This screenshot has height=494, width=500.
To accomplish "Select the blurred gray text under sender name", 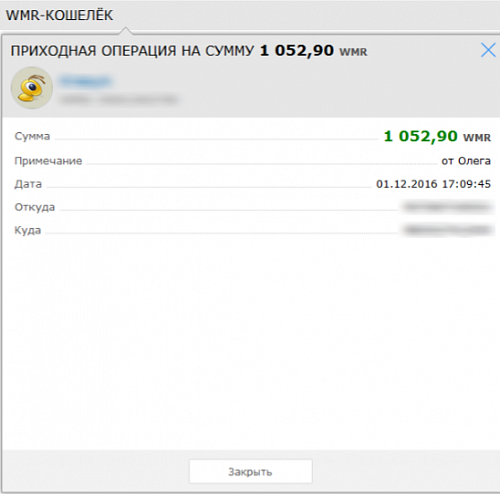I will (x=119, y=99).
